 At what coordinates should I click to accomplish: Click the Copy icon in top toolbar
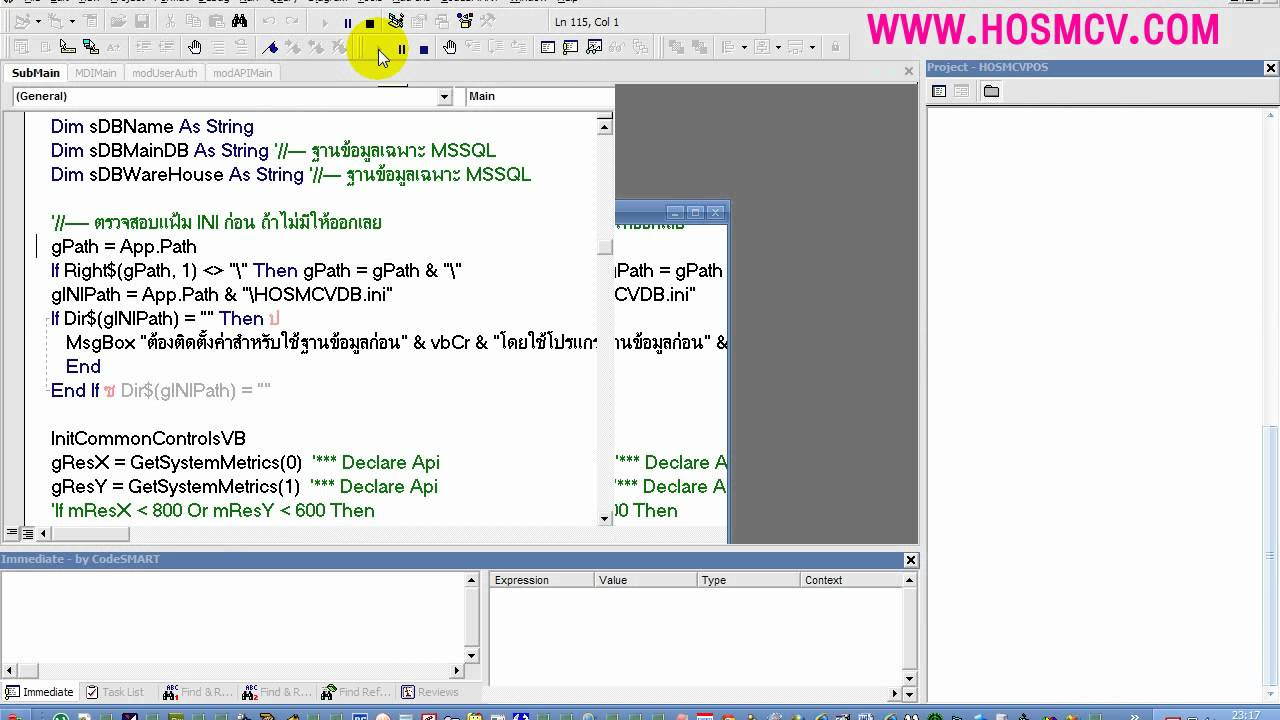[x=193, y=21]
